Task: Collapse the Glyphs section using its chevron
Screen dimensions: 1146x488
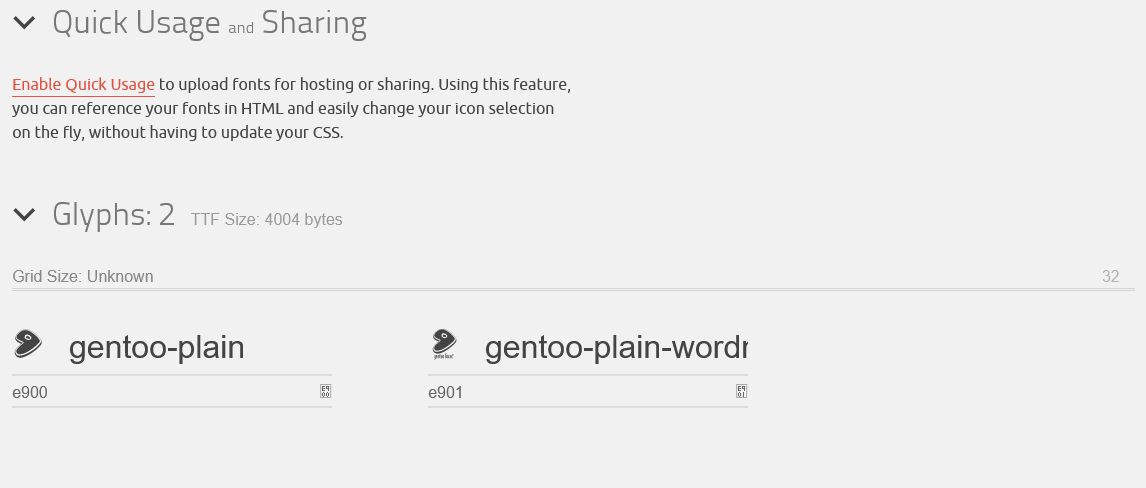Action: point(25,214)
